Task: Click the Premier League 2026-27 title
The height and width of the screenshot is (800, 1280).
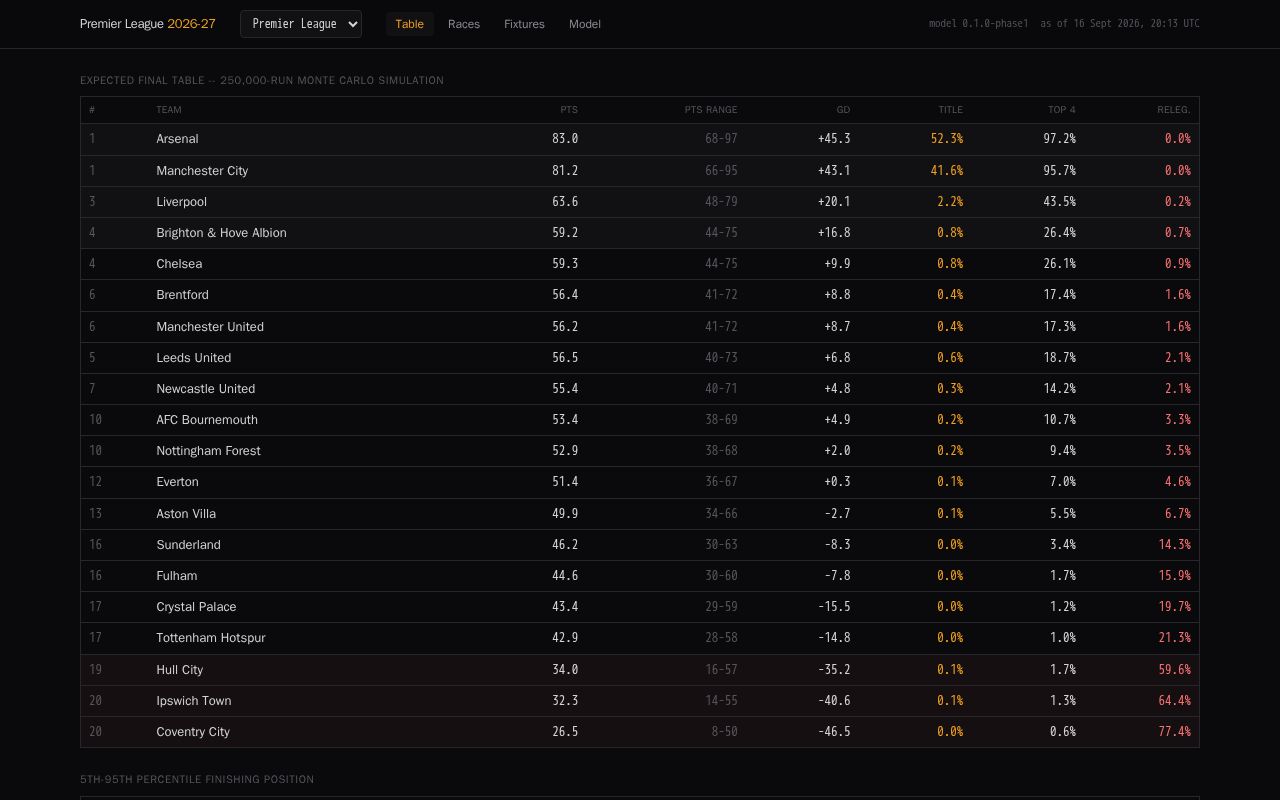Action: 148,24
